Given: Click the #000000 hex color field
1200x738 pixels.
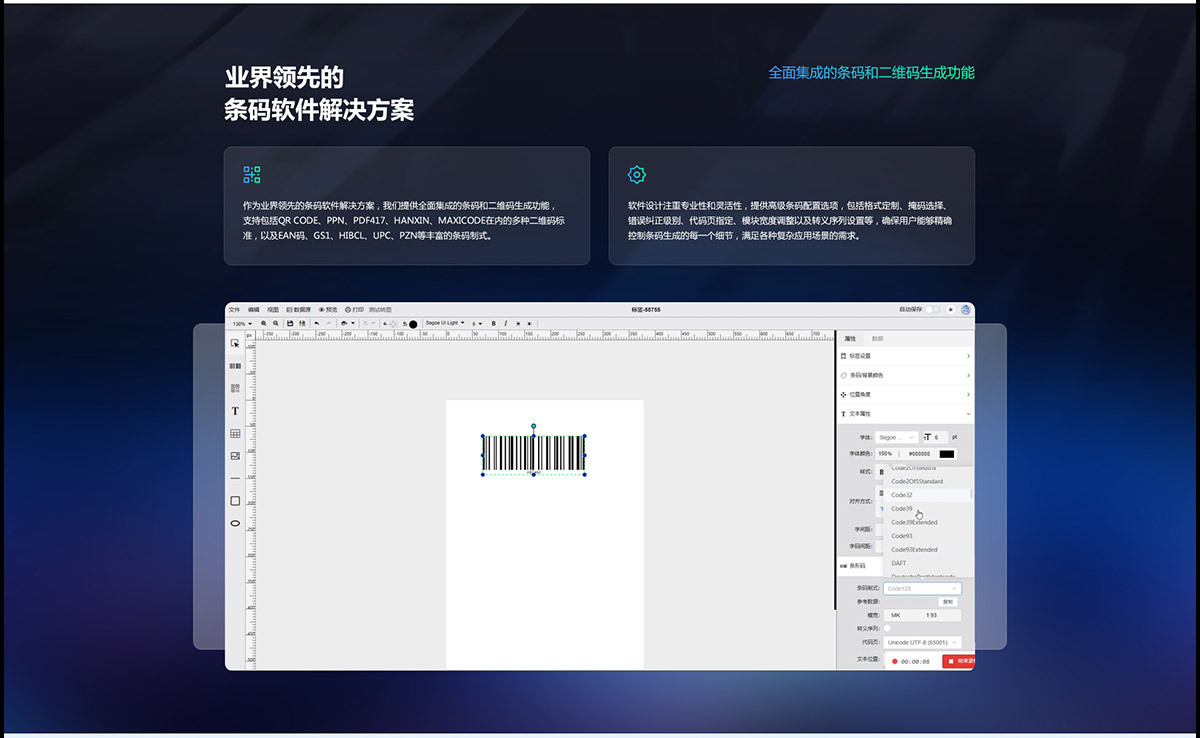Looking at the screenshot, I should point(919,454).
